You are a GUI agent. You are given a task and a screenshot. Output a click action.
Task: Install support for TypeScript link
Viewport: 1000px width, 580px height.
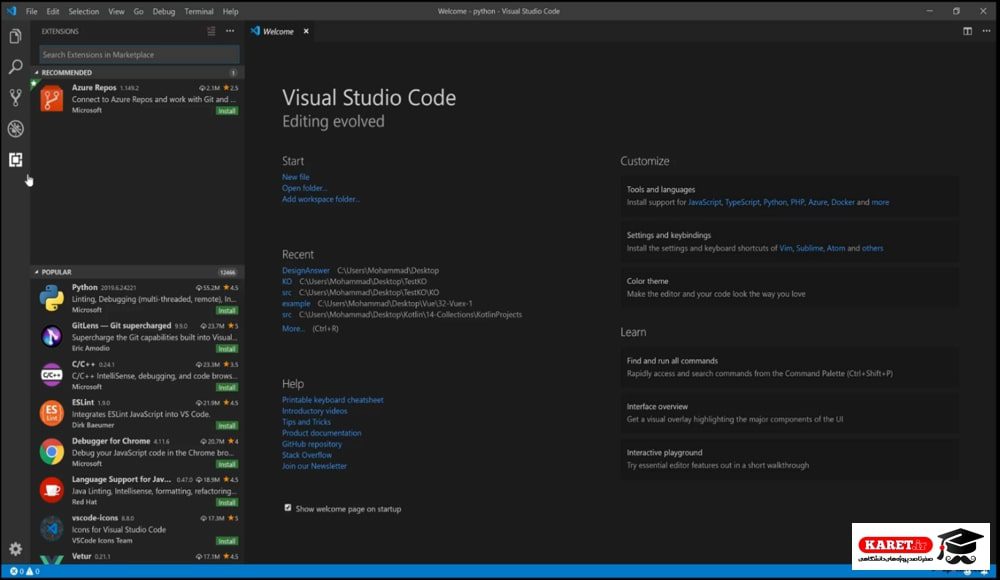742,202
